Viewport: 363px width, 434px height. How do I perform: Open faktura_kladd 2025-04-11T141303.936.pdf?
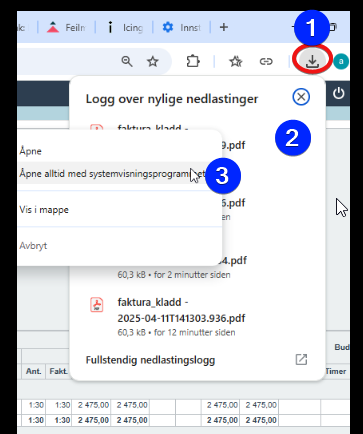click(x=181, y=310)
